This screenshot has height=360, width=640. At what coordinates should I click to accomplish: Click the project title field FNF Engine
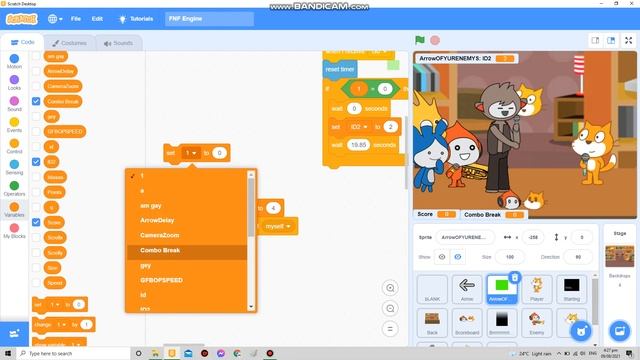(x=209, y=19)
